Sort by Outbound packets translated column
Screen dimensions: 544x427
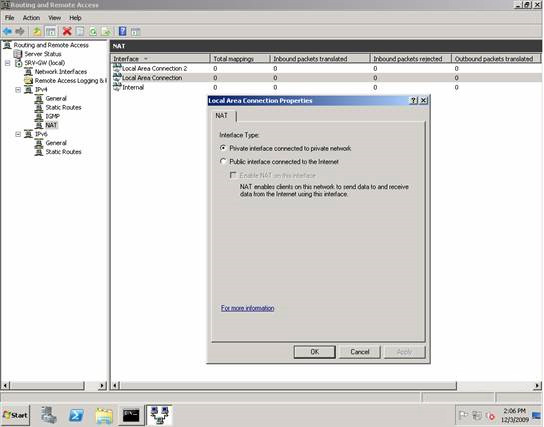pos(496,59)
